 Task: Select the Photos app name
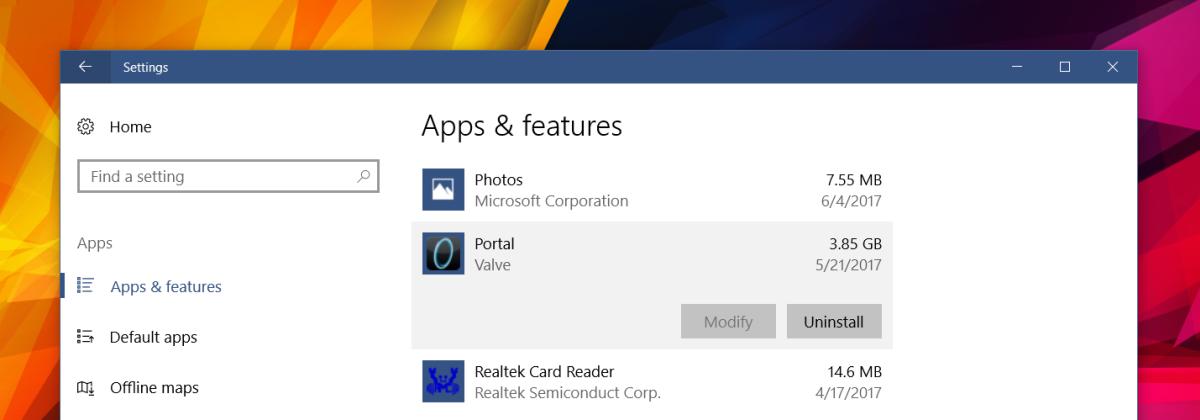[498, 180]
